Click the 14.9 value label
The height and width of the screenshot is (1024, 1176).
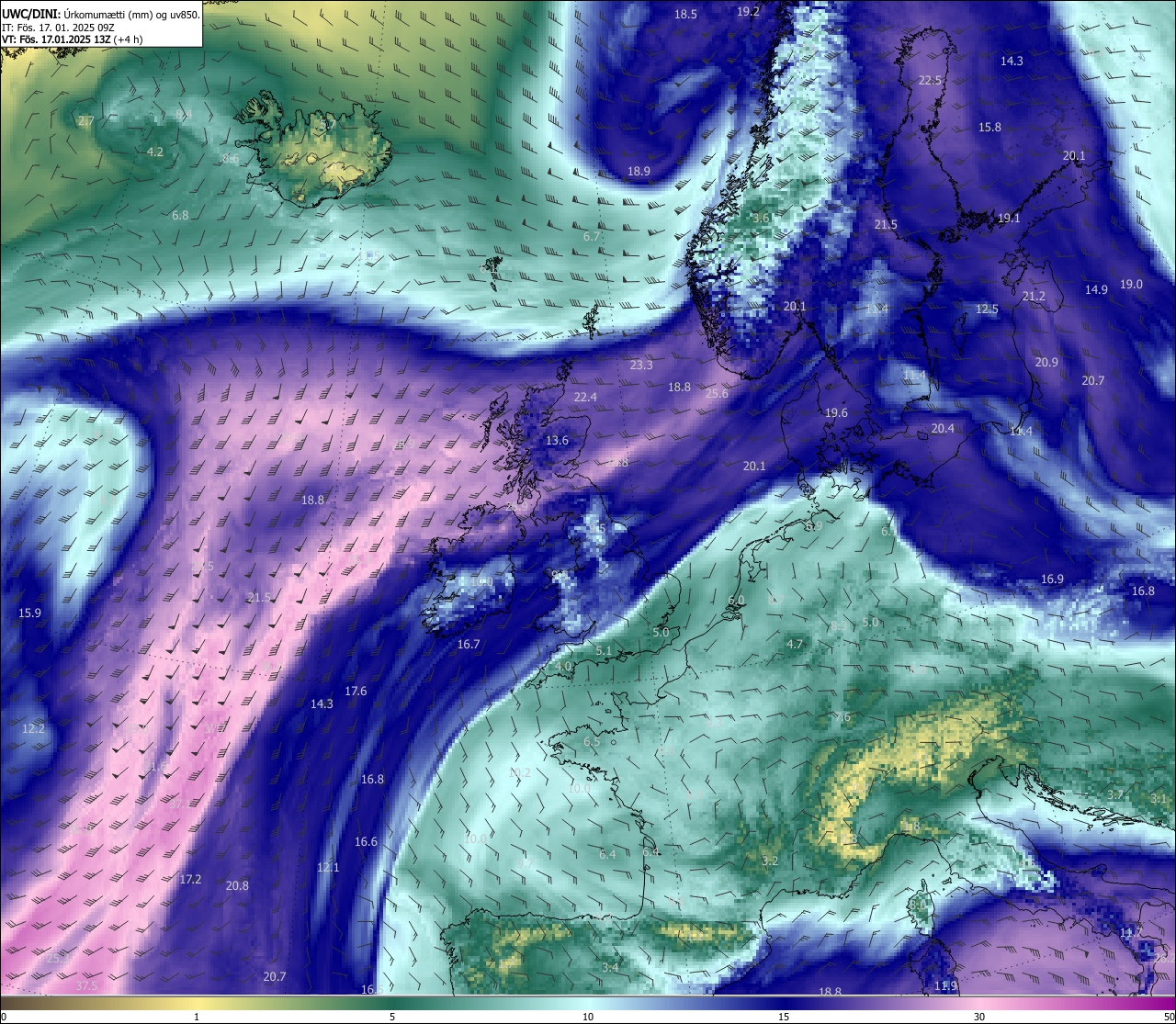[x=1096, y=289]
